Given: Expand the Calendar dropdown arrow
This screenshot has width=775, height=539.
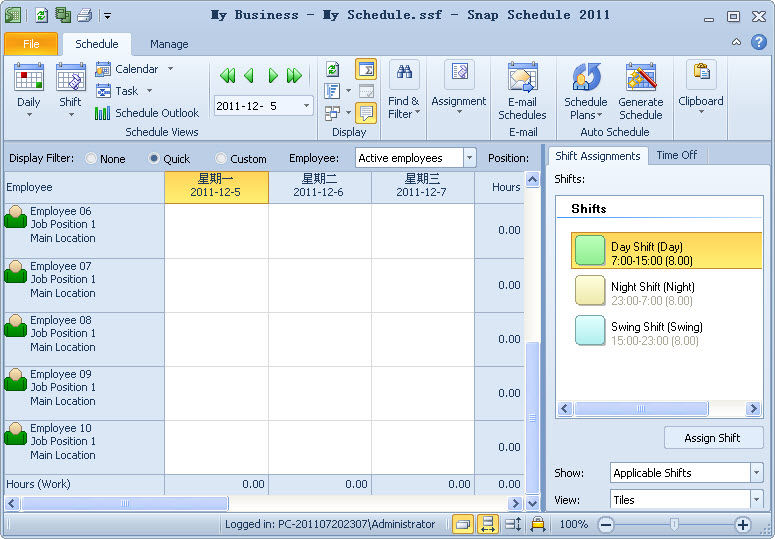Looking at the screenshot, I should 171,69.
